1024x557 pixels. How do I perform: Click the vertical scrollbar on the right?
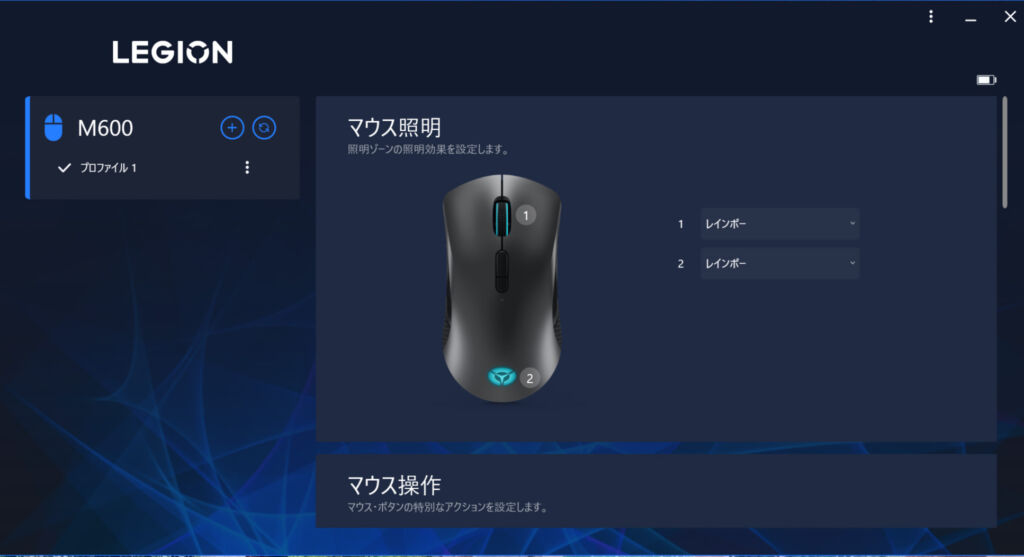tap(1004, 152)
